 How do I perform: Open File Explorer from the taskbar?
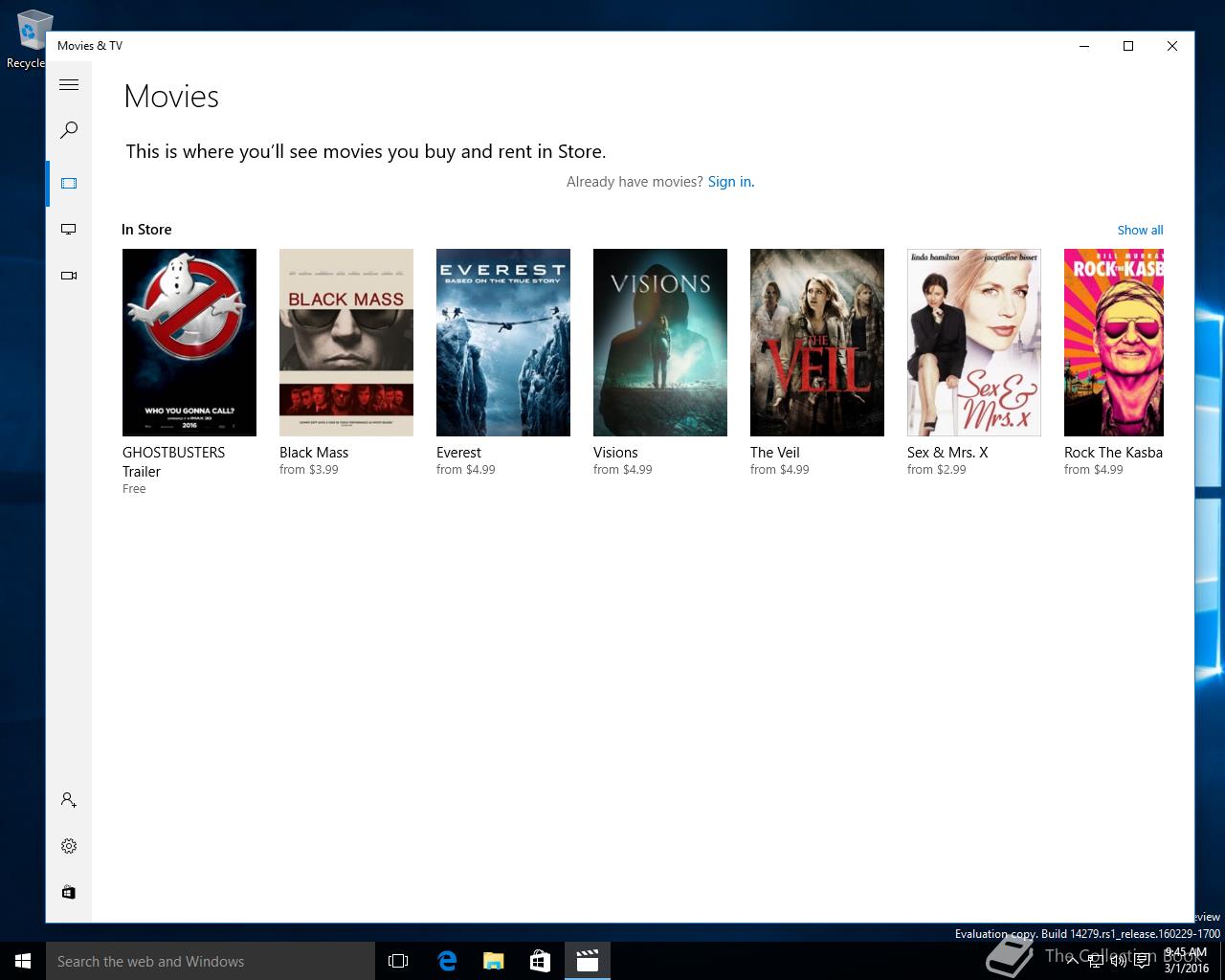494,961
